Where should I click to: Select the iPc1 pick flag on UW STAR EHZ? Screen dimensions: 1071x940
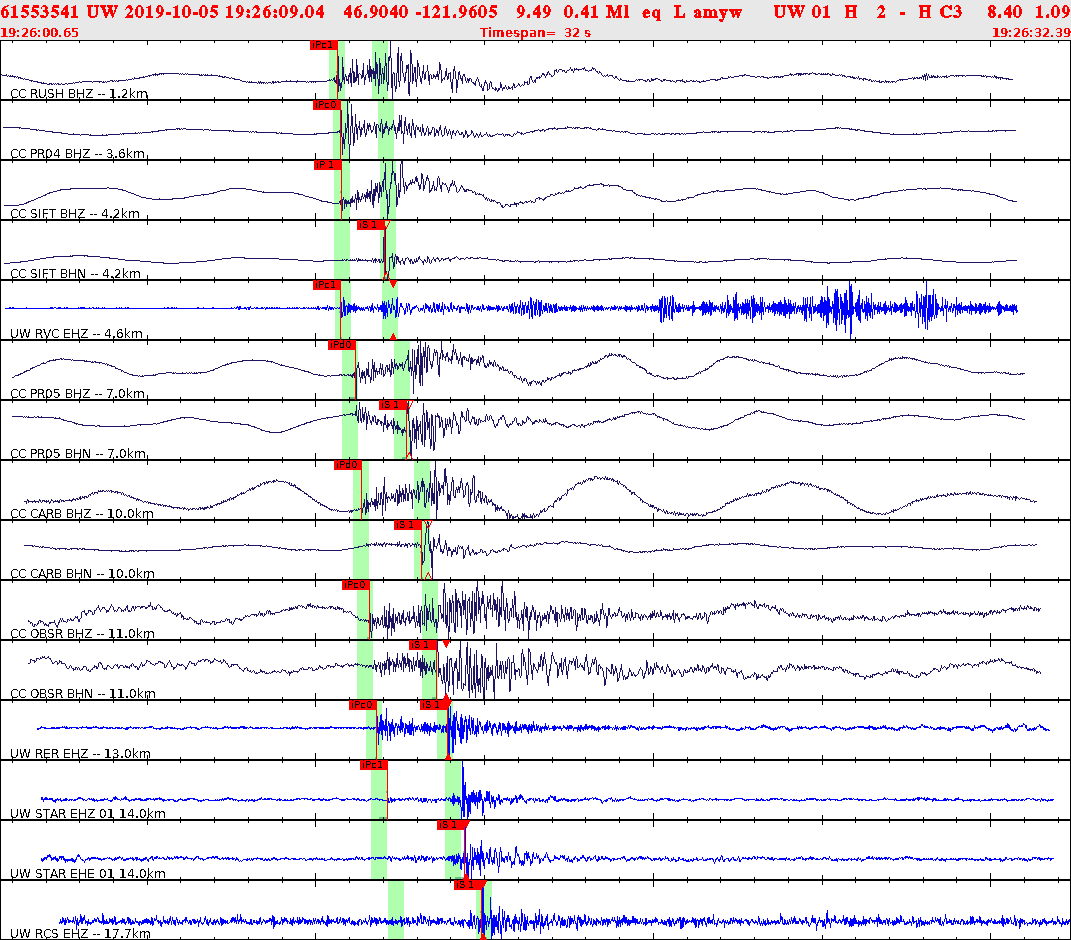(371, 765)
